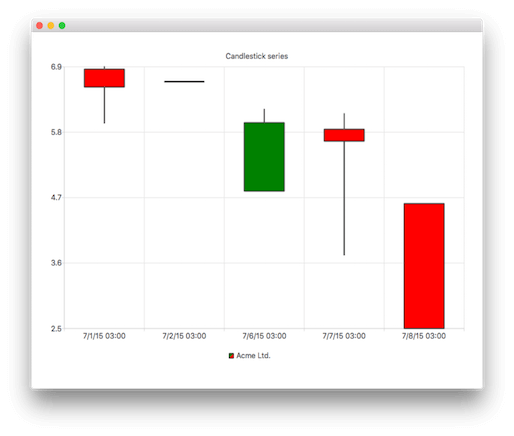Select the flat doji candlestick for 7/2/15
514x436 pixels.
184,81
